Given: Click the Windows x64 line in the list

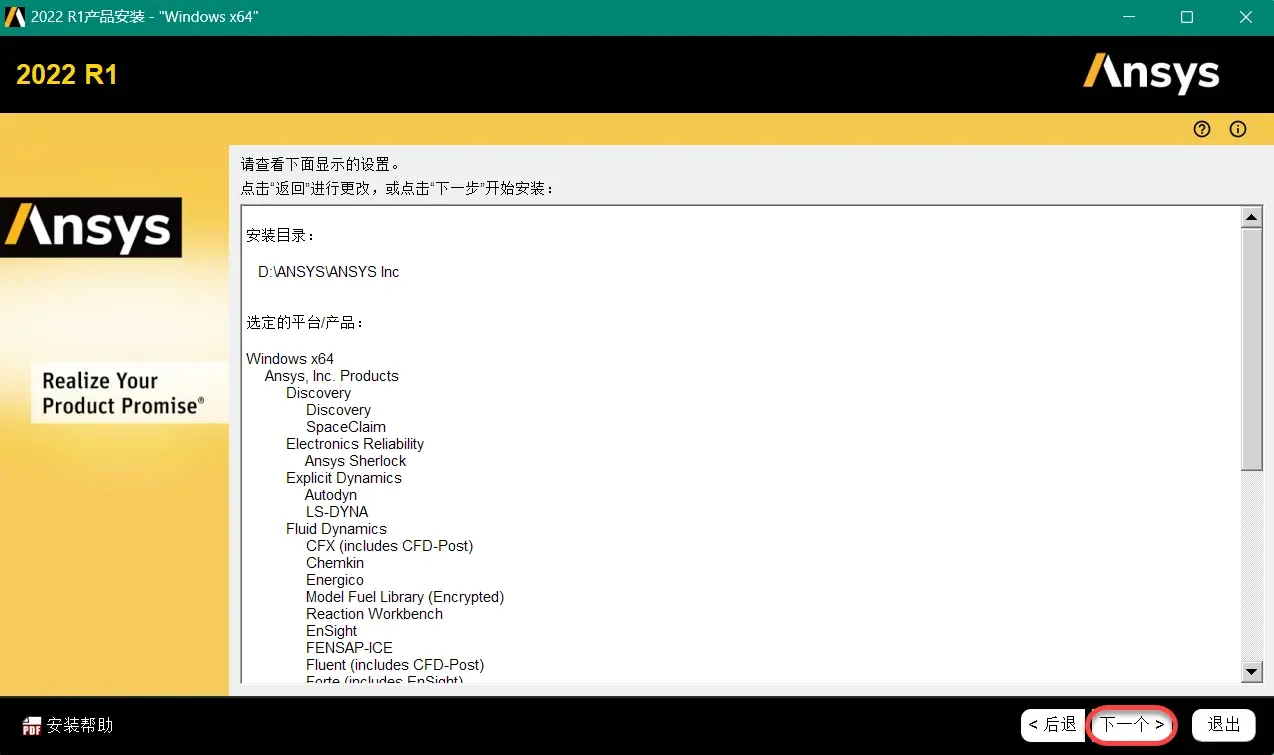Looking at the screenshot, I should tap(290, 359).
